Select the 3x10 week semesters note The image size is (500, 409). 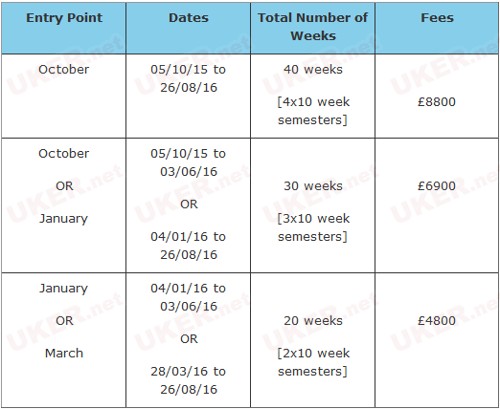tap(313, 227)
